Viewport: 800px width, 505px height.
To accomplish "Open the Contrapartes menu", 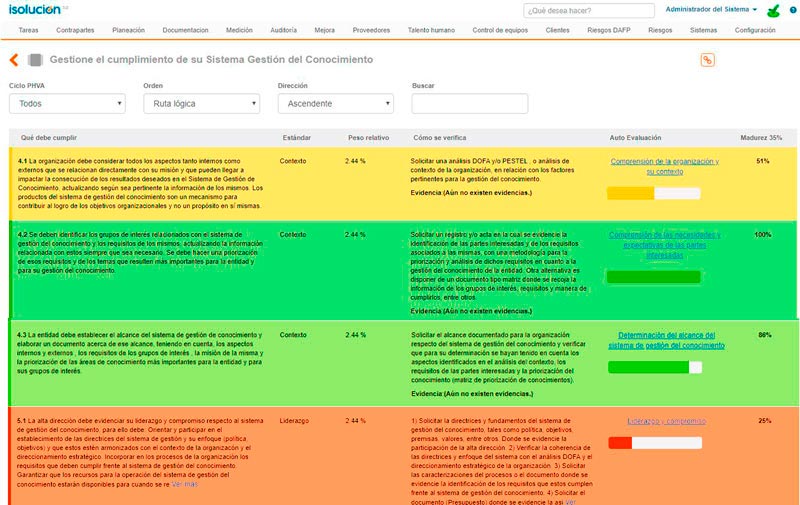I will (x=75, y=30).
